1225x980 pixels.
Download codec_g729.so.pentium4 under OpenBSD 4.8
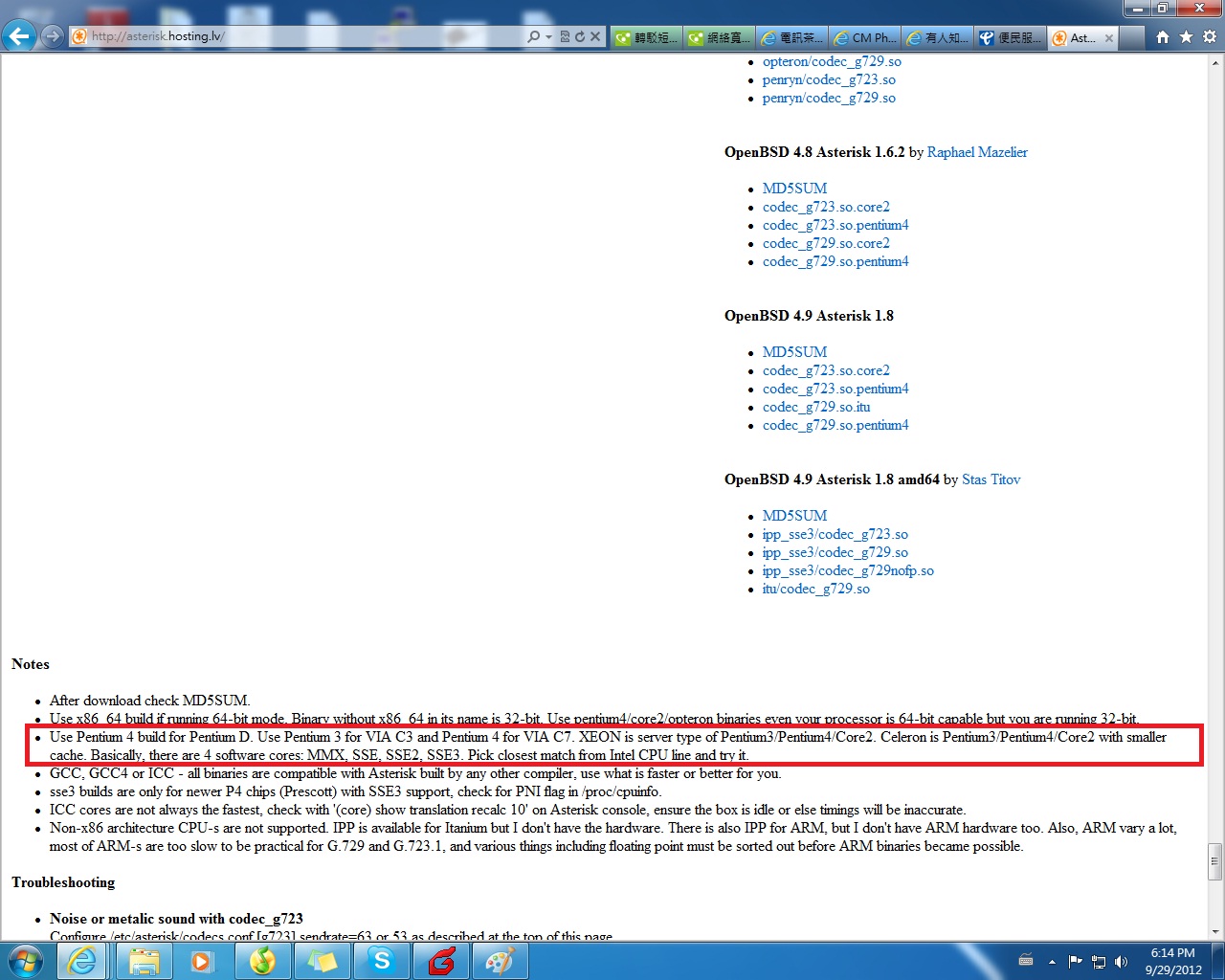tap(835, 261)
